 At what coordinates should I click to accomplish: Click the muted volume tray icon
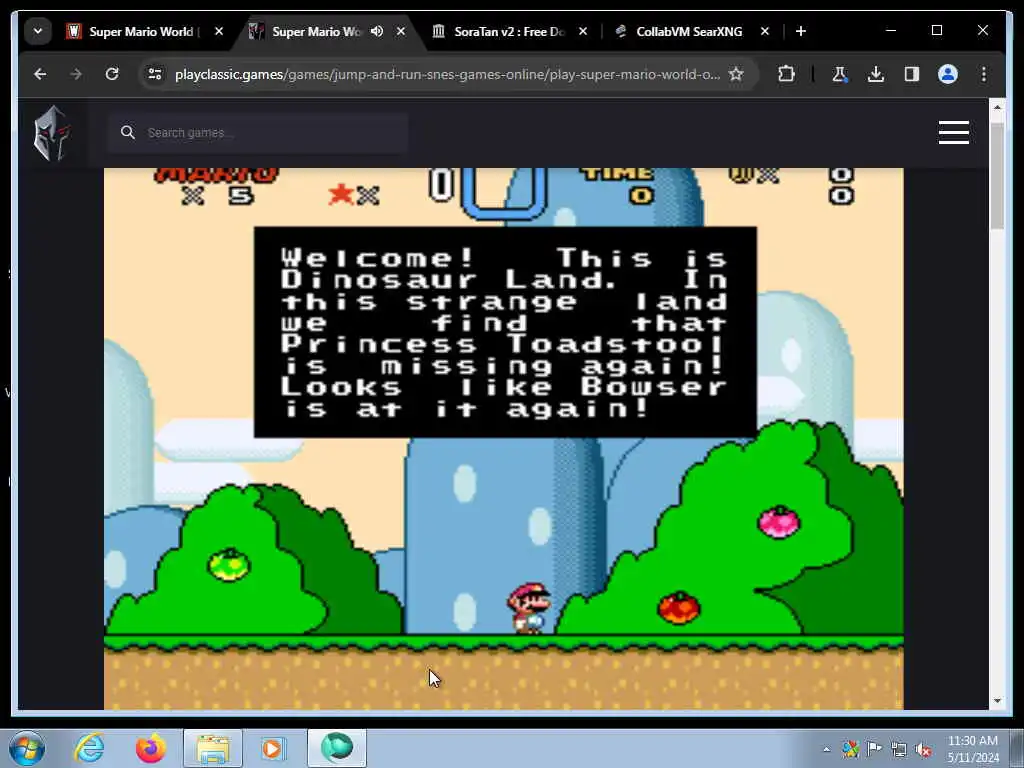point(923,750)
